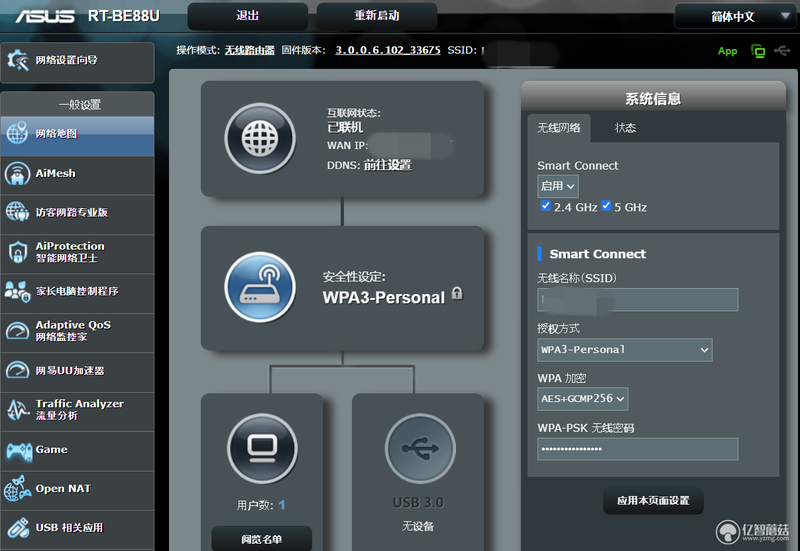The width and height of the screenshot is (800, 551).
Task: Open AiProtection shield icon
Action: (18, 252)
